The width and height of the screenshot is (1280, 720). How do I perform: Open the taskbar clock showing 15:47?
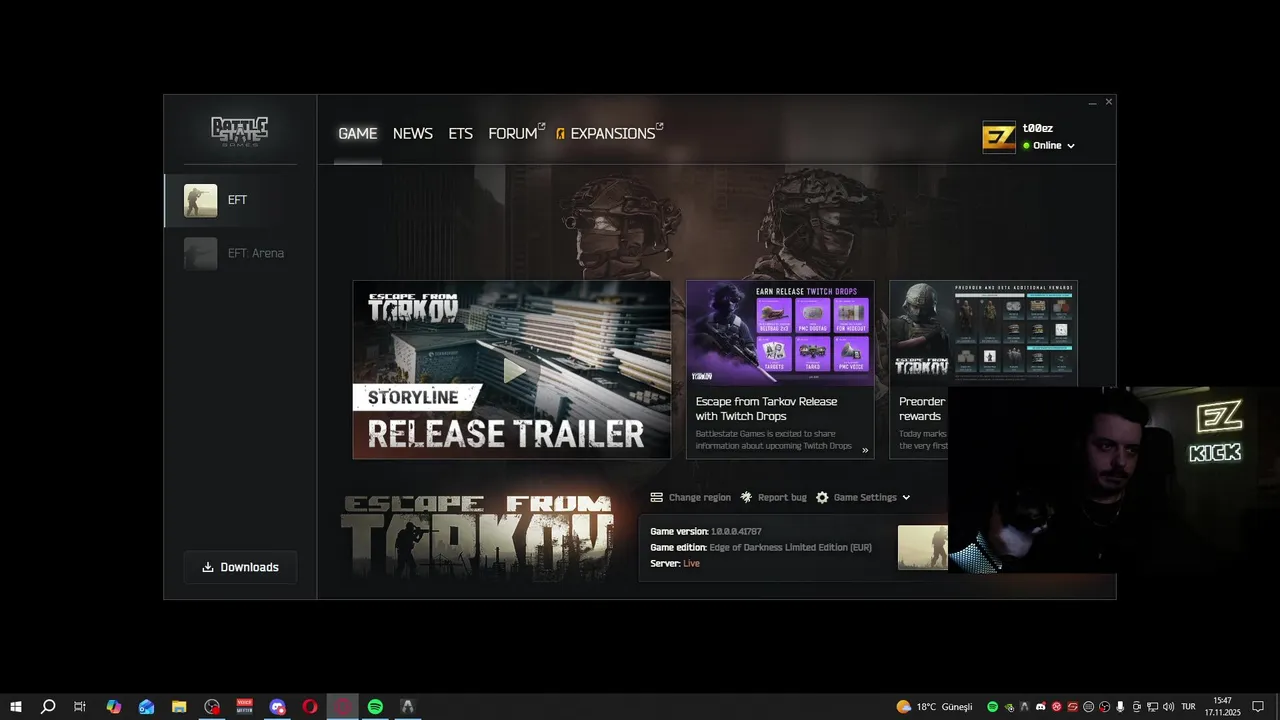(1222, 707)
